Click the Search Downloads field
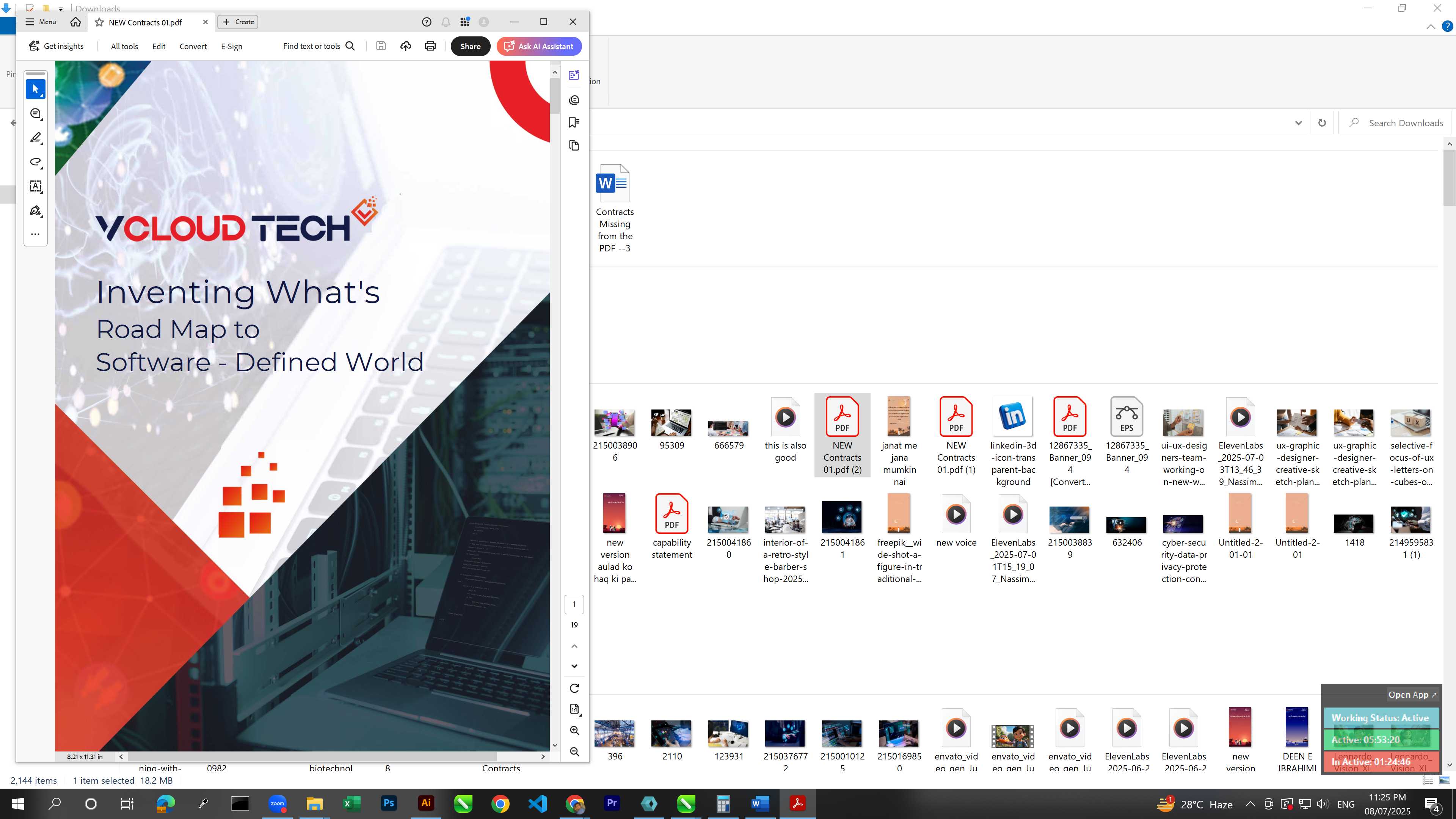Viewport: 1456px width, 819px height. (x=1395, y=123)
